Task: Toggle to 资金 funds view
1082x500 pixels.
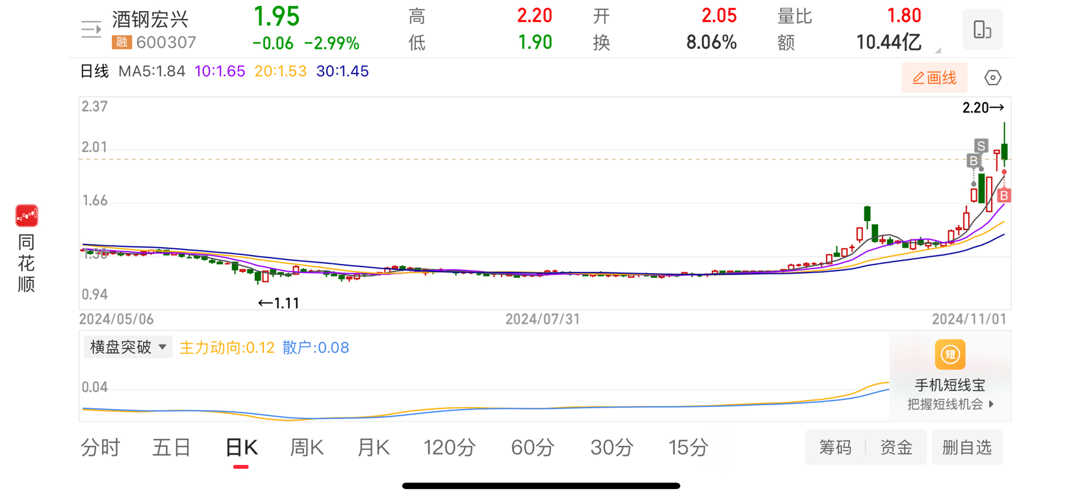Action: point(896,447)
